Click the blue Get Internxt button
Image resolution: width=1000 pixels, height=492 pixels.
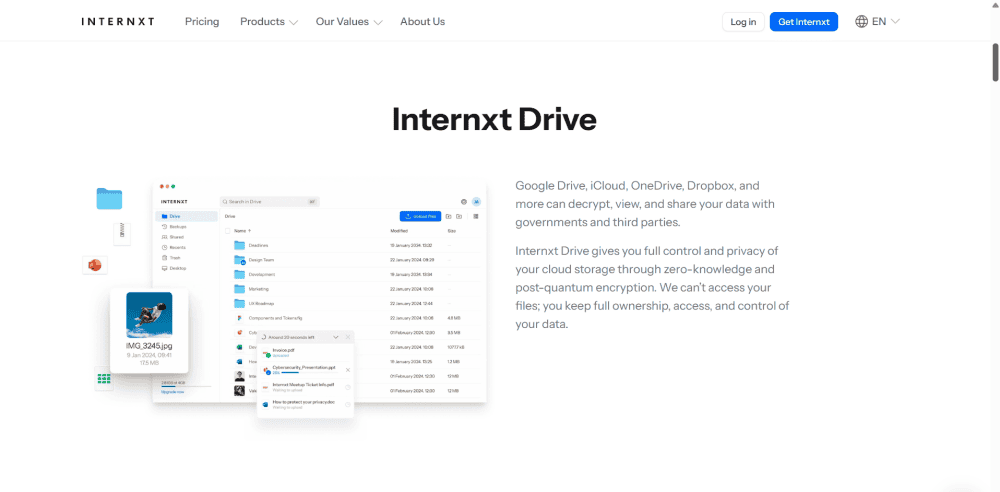click(x=803, y=22)
